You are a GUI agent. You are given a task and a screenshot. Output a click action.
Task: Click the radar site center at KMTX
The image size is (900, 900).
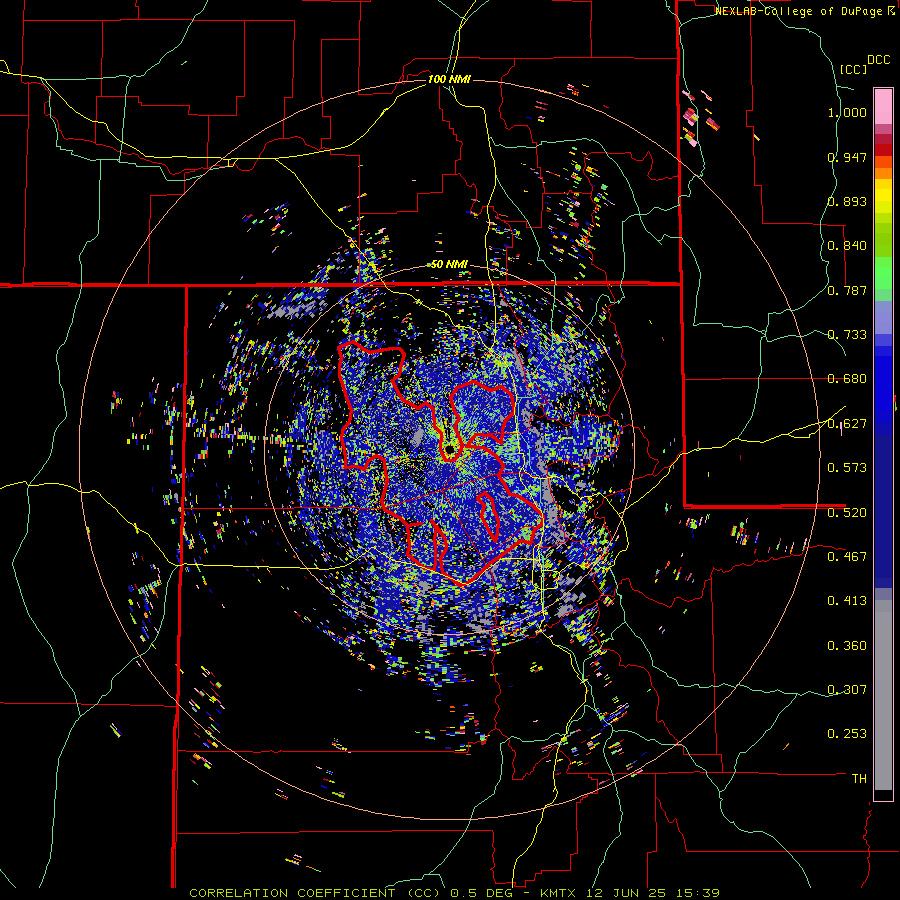[449, 449]
